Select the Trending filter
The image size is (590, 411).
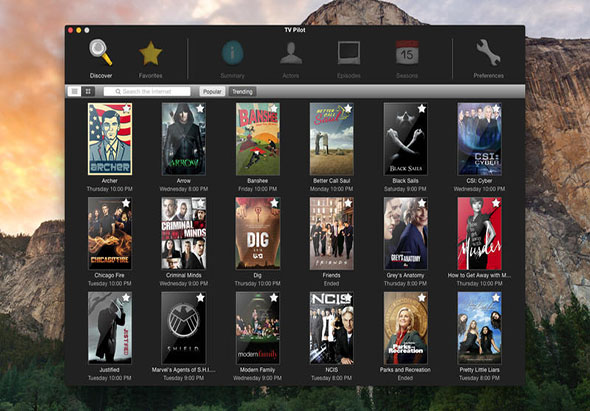tap(242, 91)
